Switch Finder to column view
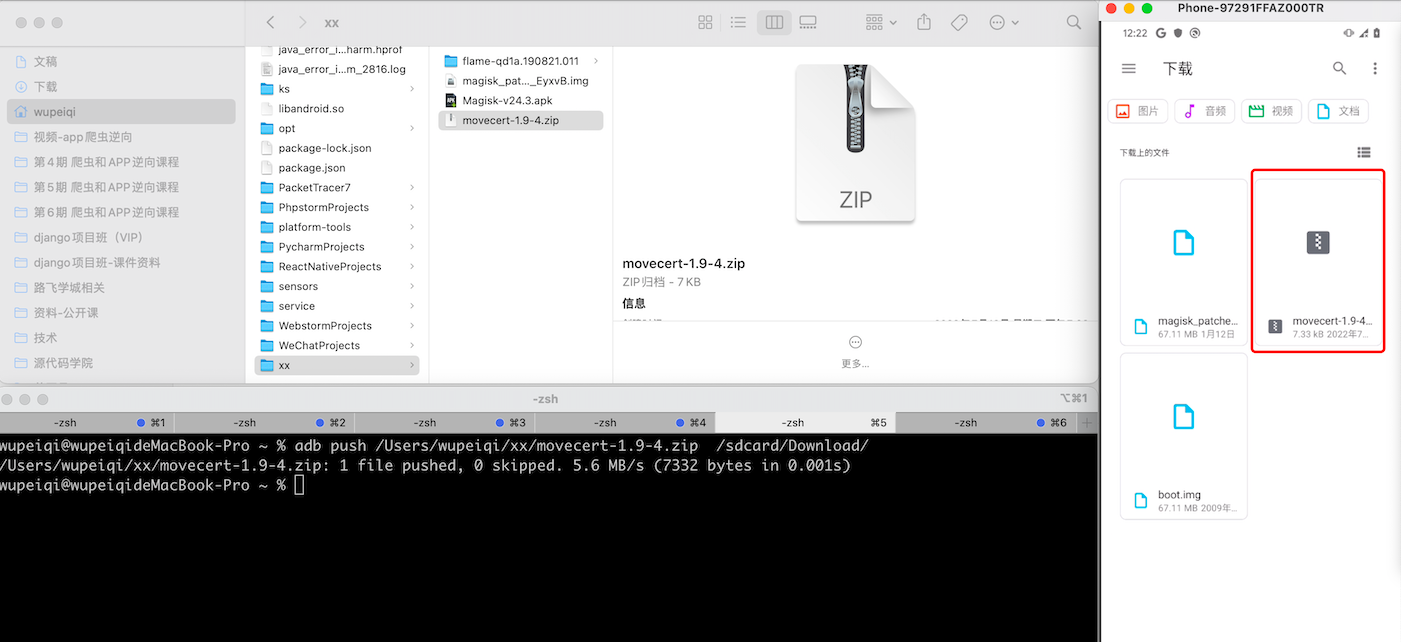The image size is (1401, 642). coord(773,22)
